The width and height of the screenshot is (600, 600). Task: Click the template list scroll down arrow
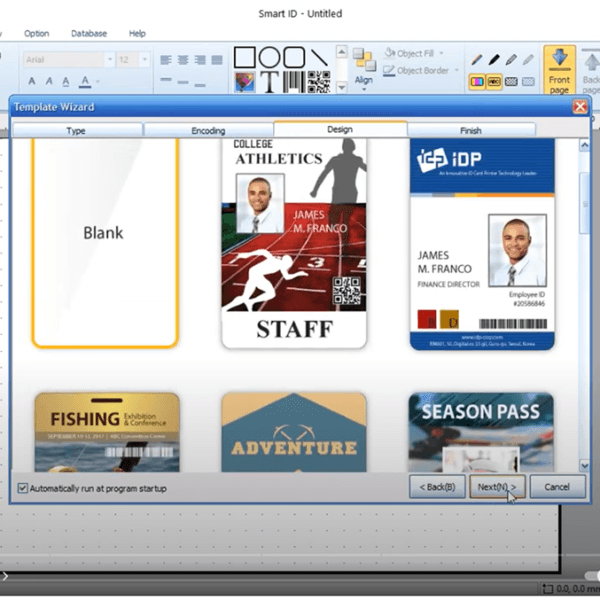pyautogui.click(x=584, y=466)
